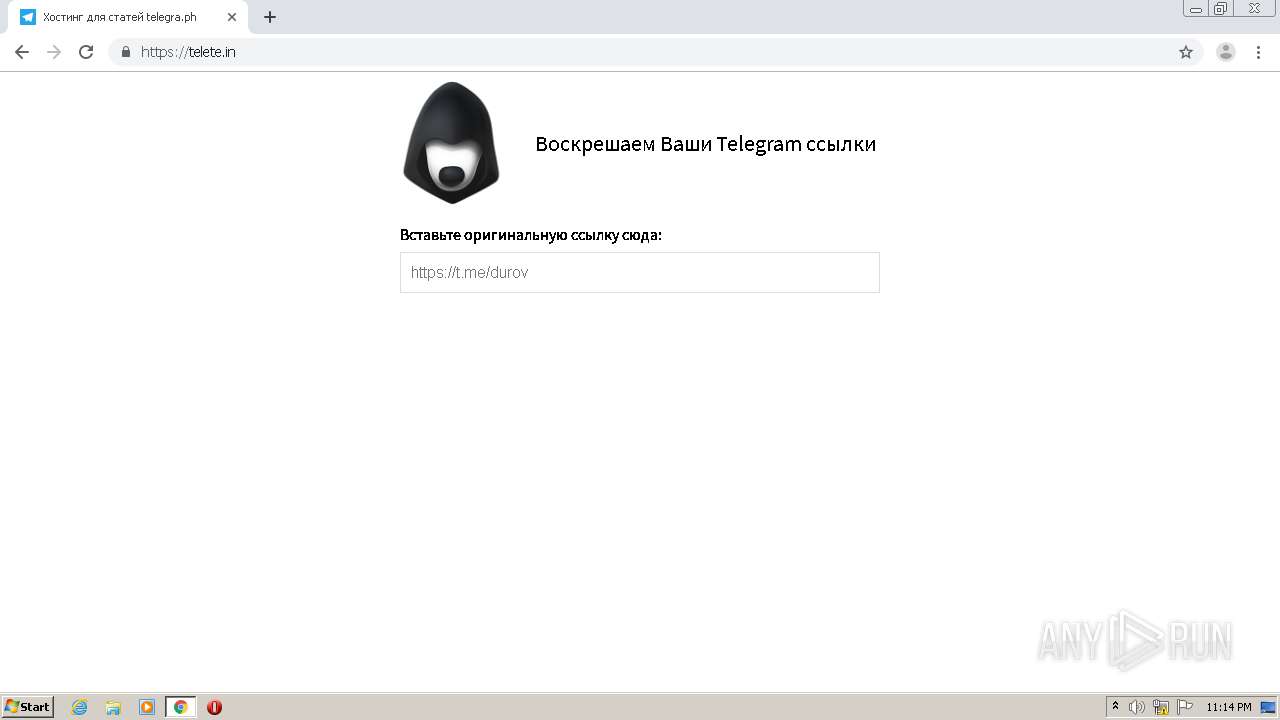Click the 11:14 PM taskbar clock

tap(1229, 707)
